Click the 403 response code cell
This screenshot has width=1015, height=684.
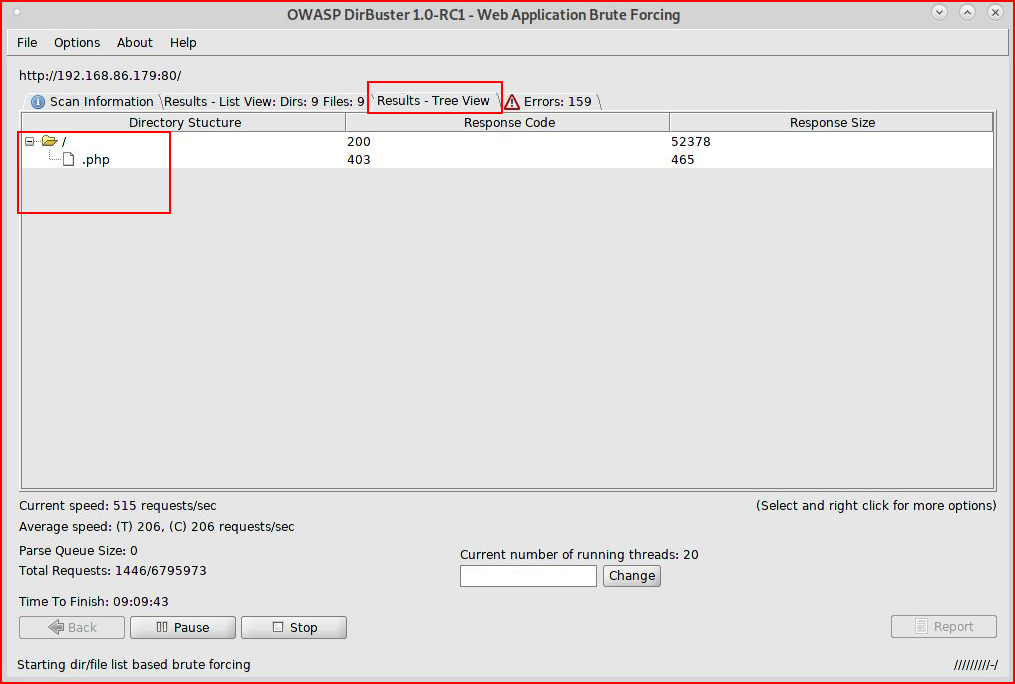pyautogui.click(x=359, y=160)
